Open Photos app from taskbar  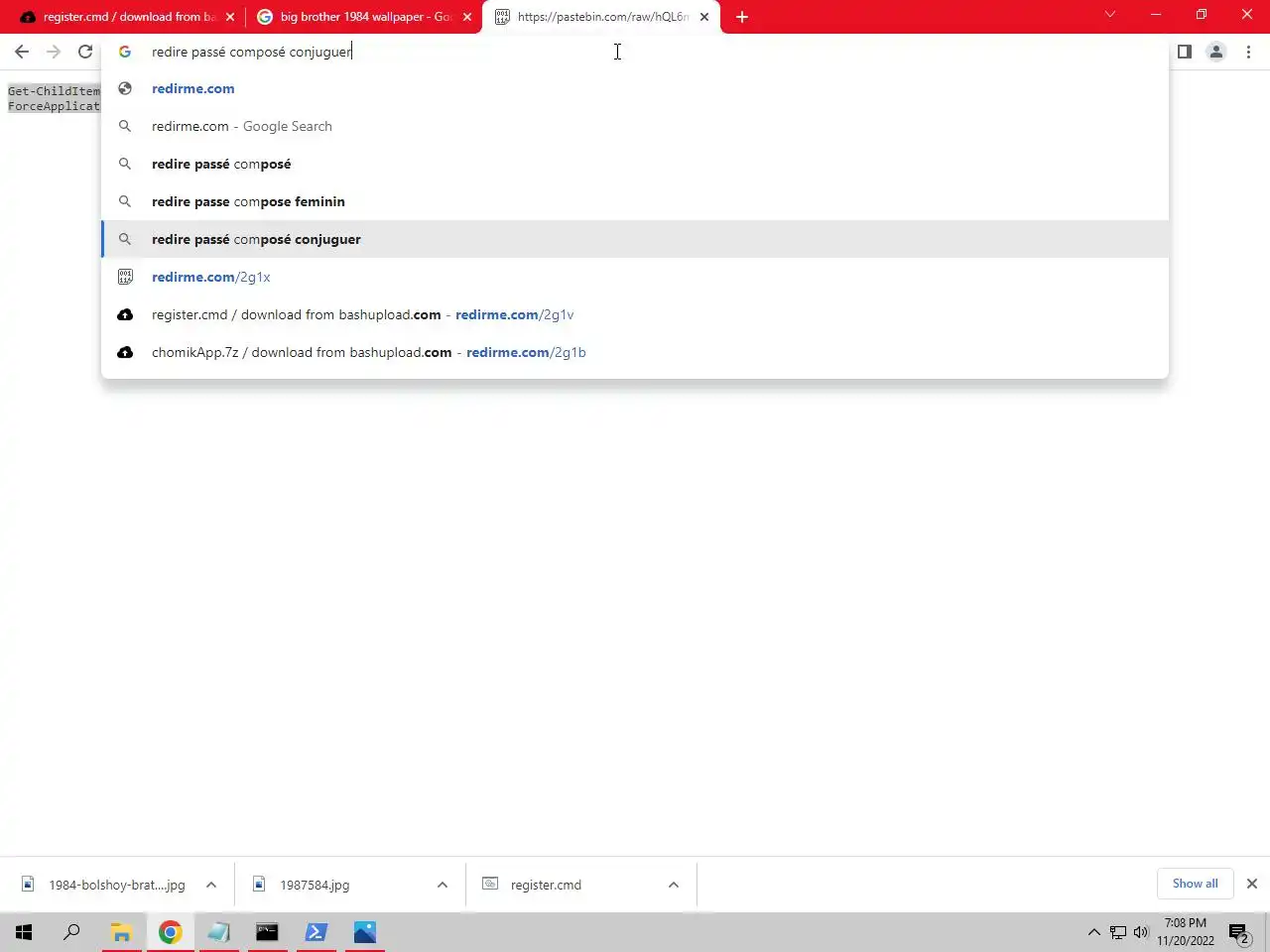(x=365, y=932)
